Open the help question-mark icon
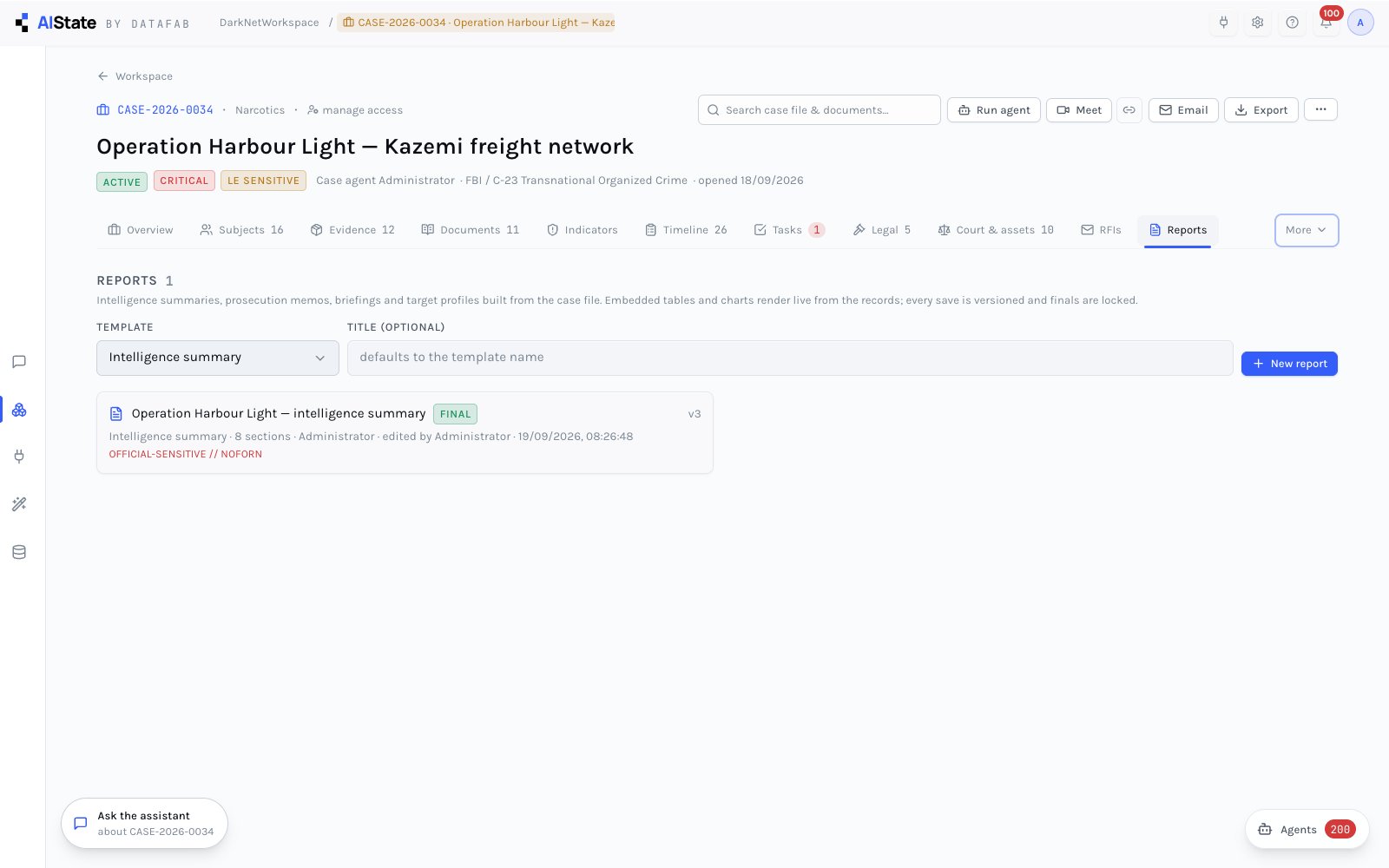1389x868 pixels. tap(1292, 23)
